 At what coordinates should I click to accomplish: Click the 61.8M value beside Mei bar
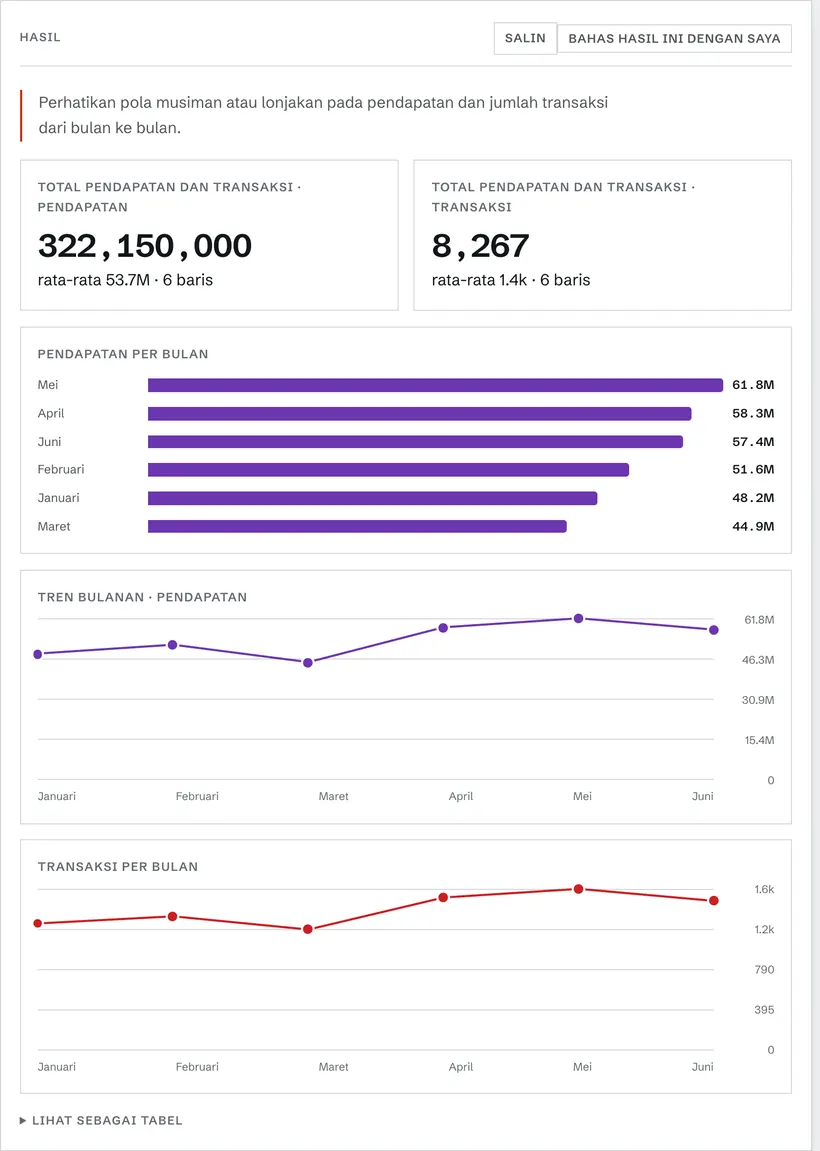[x=753, y=385]
